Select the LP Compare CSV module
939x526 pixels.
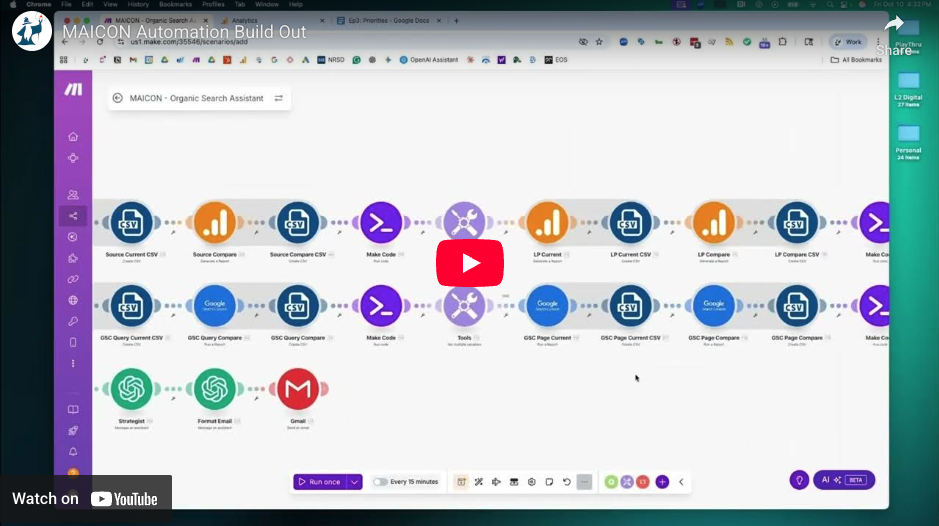pos(797,223)
